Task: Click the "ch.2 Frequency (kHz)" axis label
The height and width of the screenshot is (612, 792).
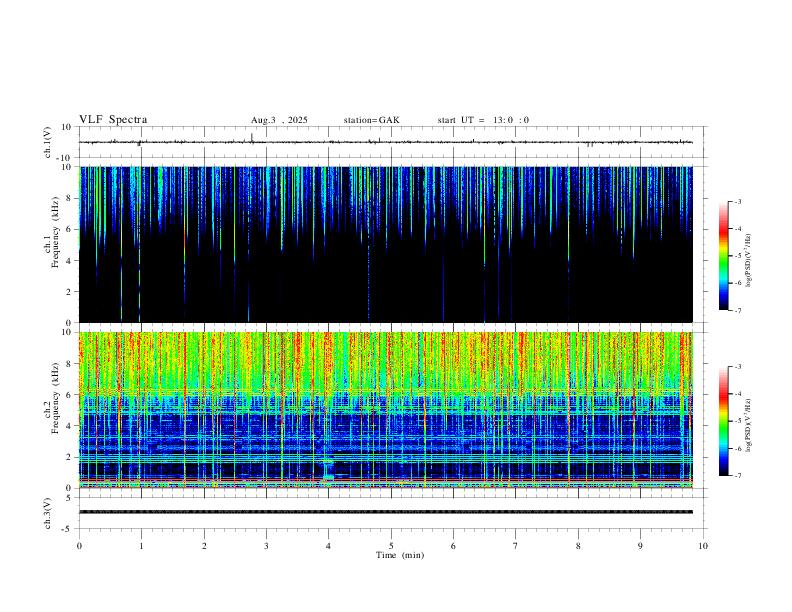Action: tap(52, 398)
